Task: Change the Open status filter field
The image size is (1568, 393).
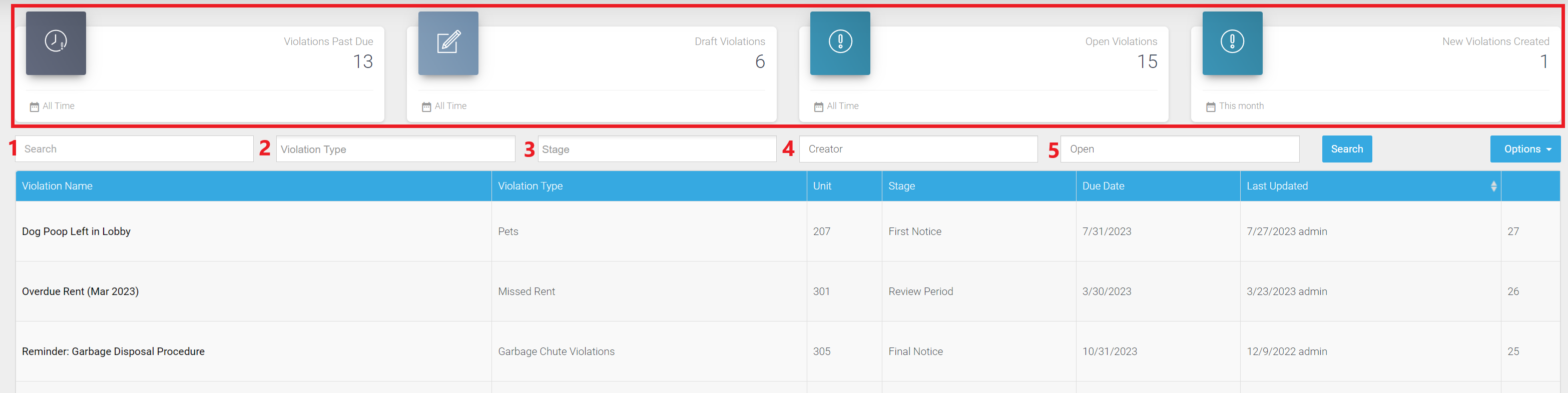Action: coord(1179,149)
